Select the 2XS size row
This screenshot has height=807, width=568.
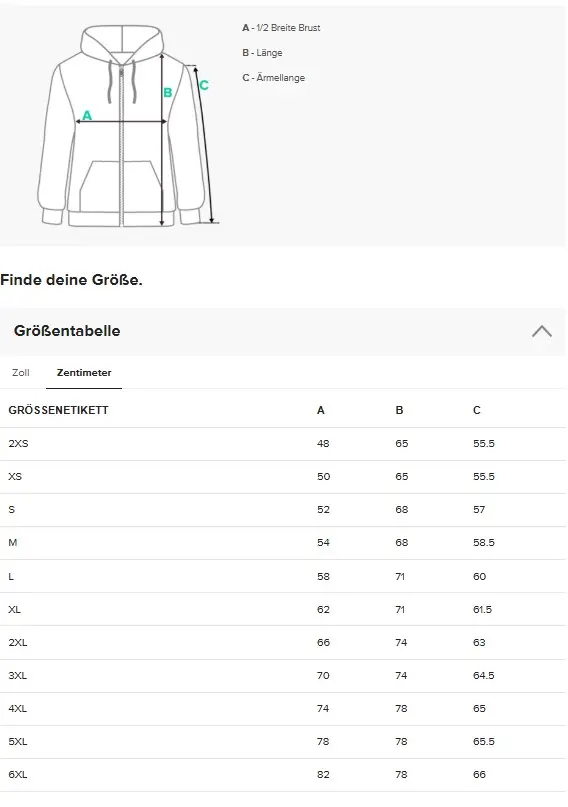[283, 444]
